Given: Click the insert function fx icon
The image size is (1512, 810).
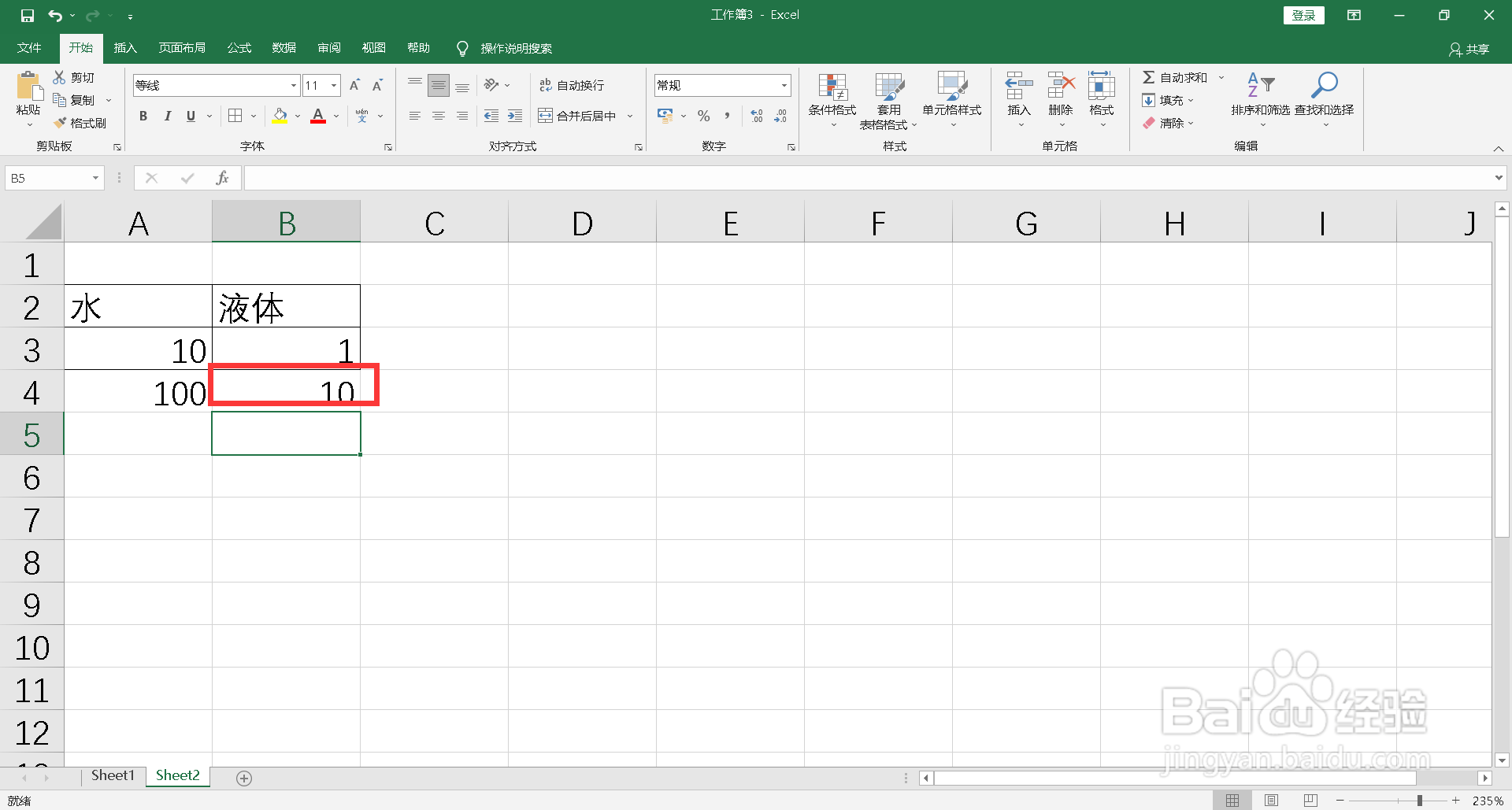Looking at the screenshot, I should (x=222, y=178).
